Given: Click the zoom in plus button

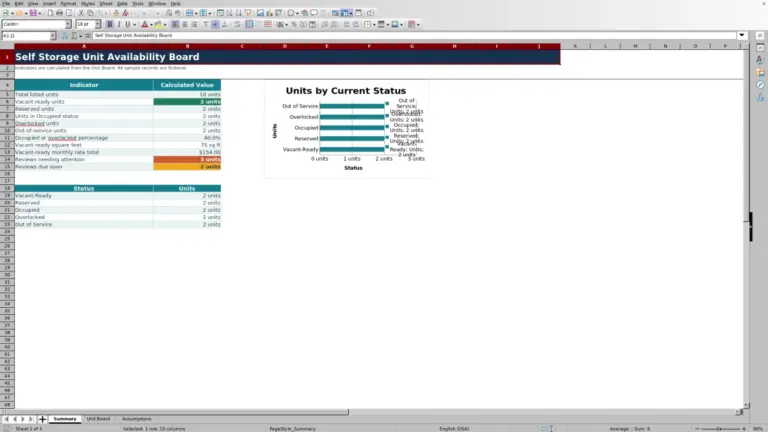Looking at the screenshot, I should 744,429.
